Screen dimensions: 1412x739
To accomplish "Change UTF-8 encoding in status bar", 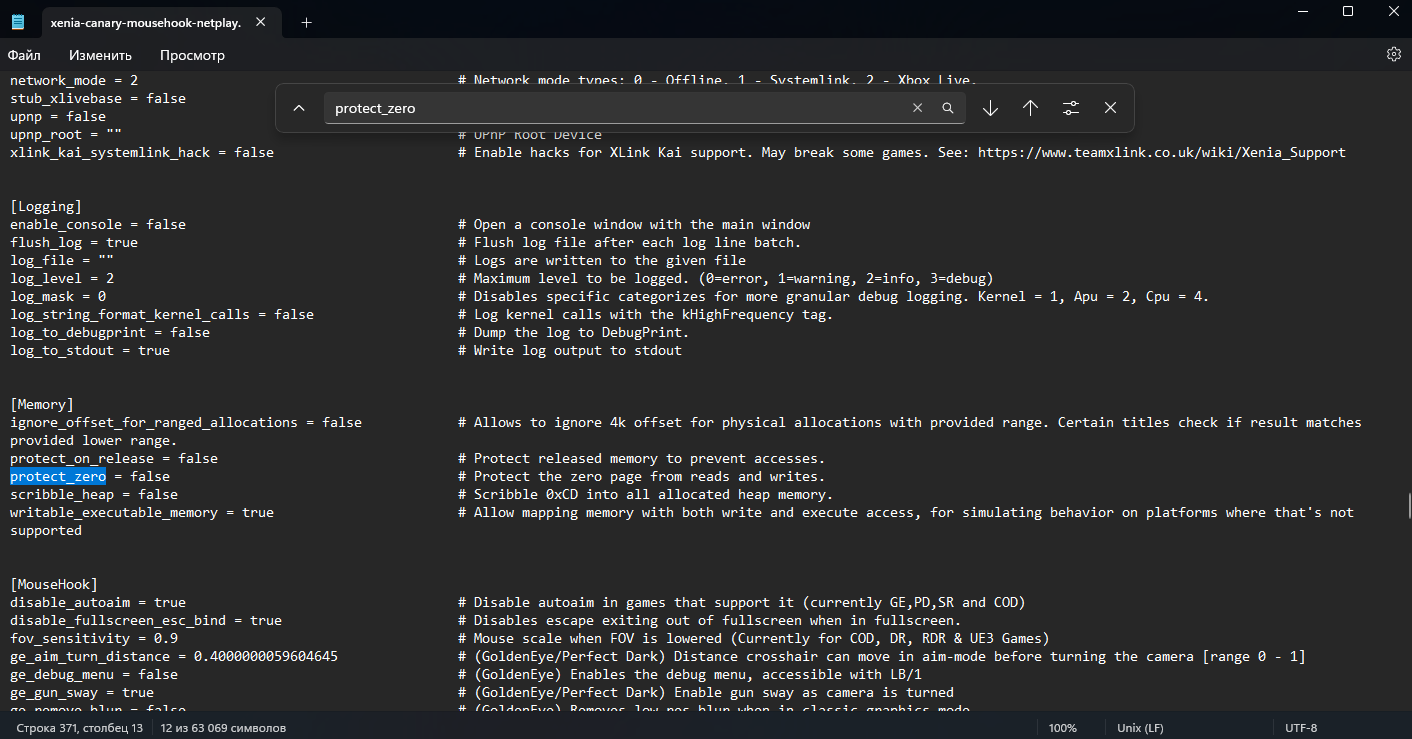I will (x=1301, y=728).
